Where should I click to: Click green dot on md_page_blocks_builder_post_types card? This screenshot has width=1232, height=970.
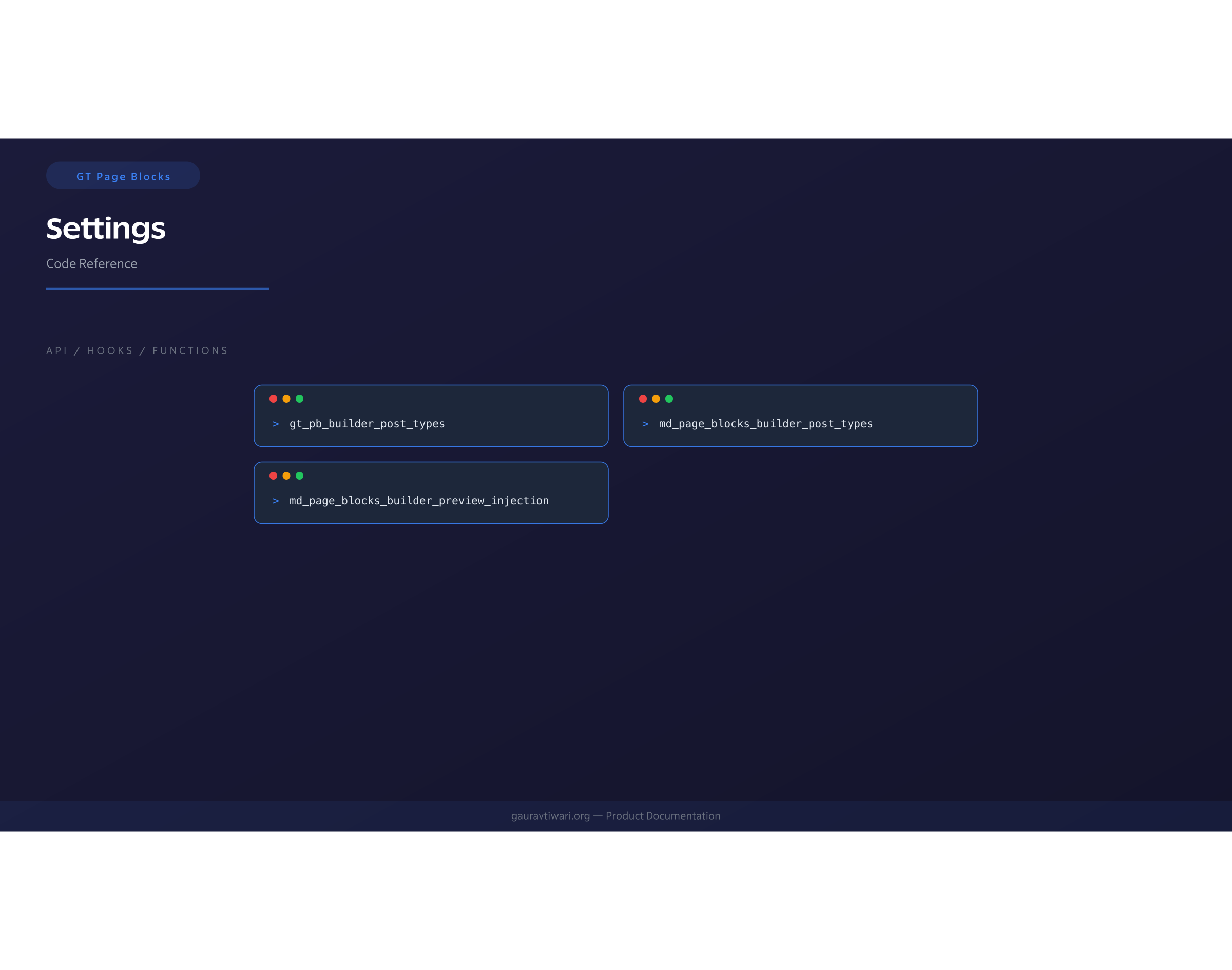[669, 398]
